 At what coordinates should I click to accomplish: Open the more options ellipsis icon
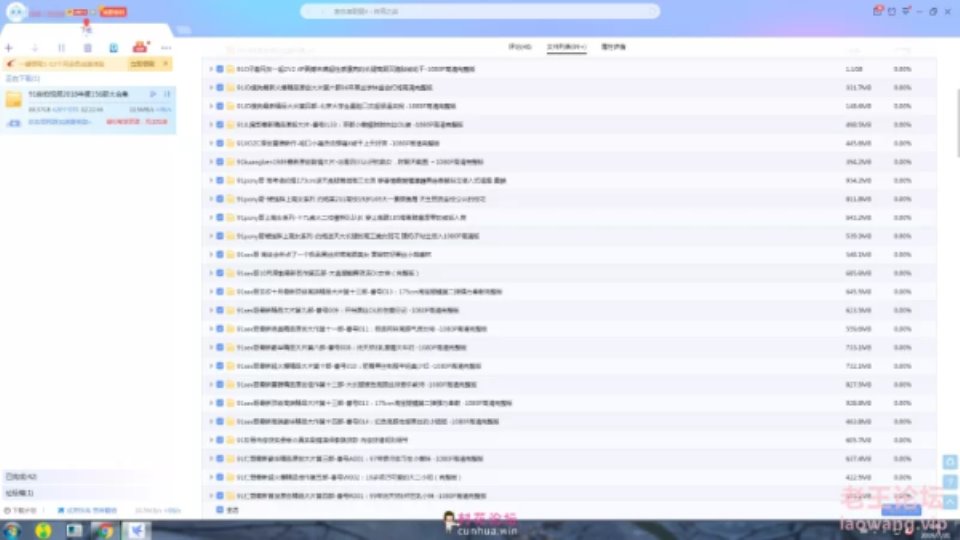[x=166, y=48]
